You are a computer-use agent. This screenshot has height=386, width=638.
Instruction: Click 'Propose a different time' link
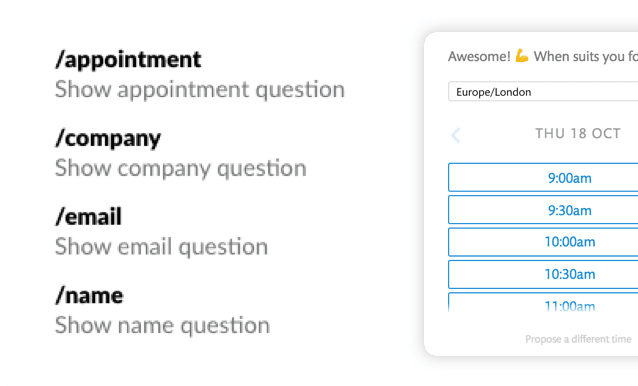578,339
